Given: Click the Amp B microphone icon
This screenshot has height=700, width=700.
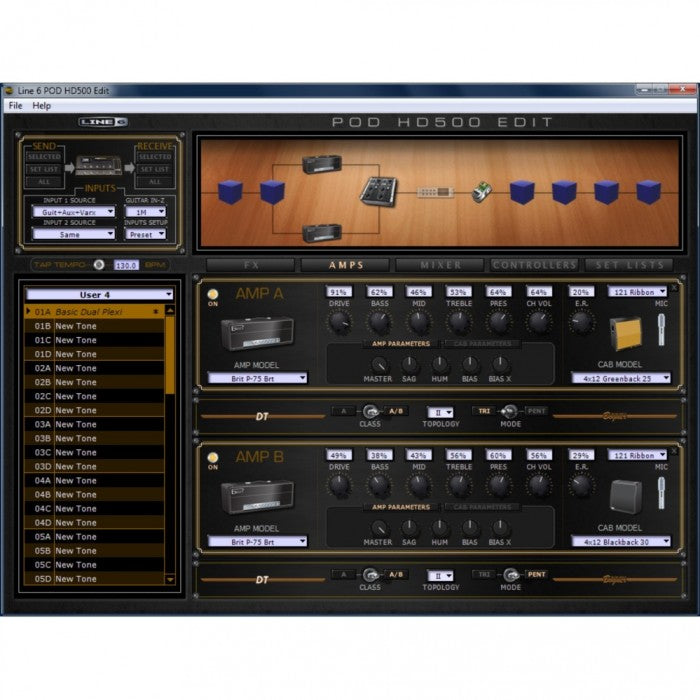Looking at the screenshot, I should pos(661,493).
